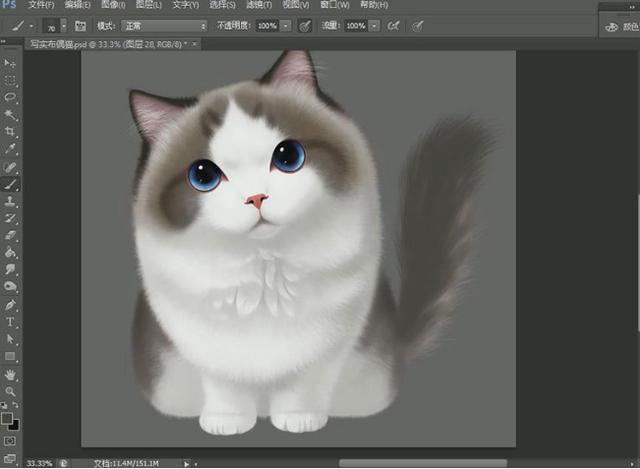Open the 文件(F) menu

click(41, 5)
